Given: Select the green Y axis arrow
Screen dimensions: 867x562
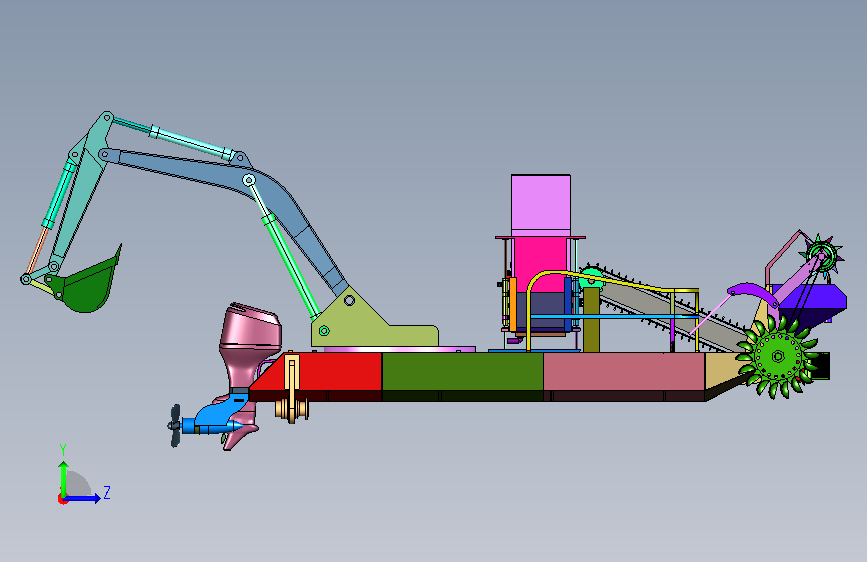Looking at the screenshot, I should pyautogui.click(x=64, y=479).
